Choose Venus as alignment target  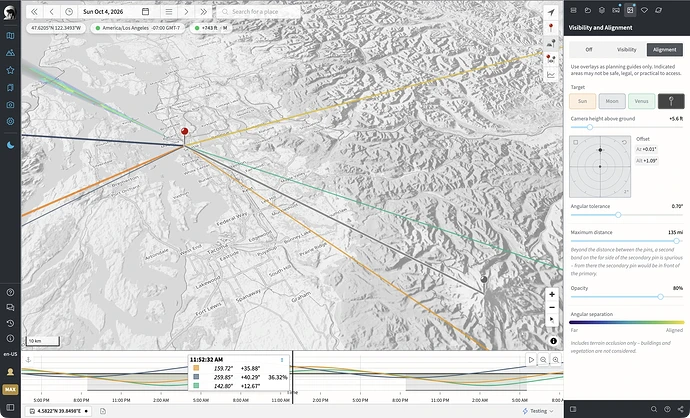(x=642, y=101)
